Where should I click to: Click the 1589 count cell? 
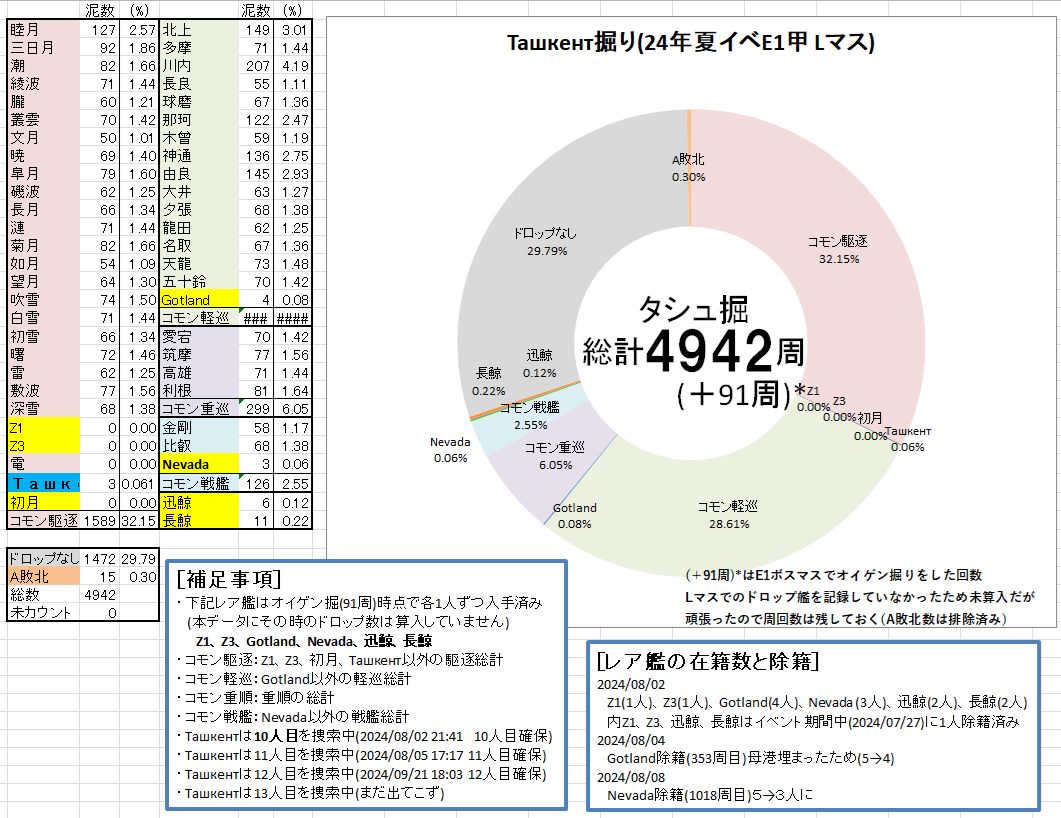[x=100, y=520]
